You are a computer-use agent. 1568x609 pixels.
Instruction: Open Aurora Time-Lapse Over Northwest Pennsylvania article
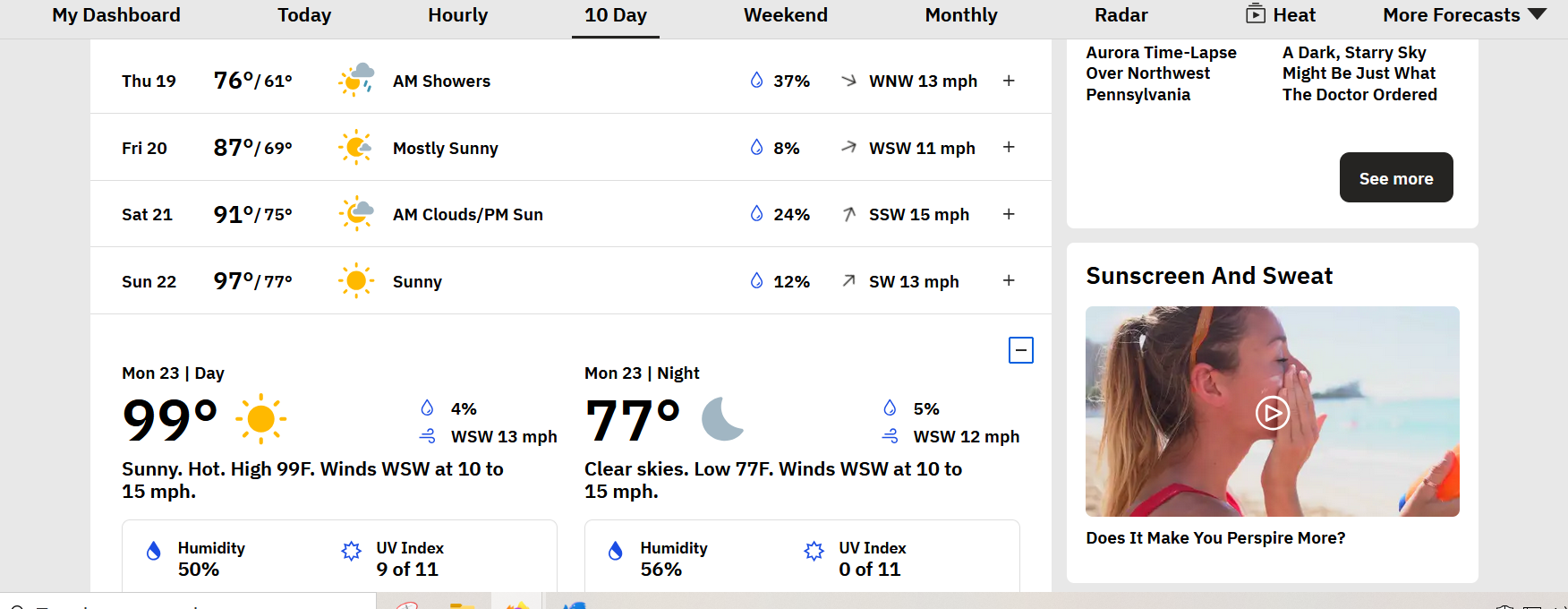coord(1162,73)
